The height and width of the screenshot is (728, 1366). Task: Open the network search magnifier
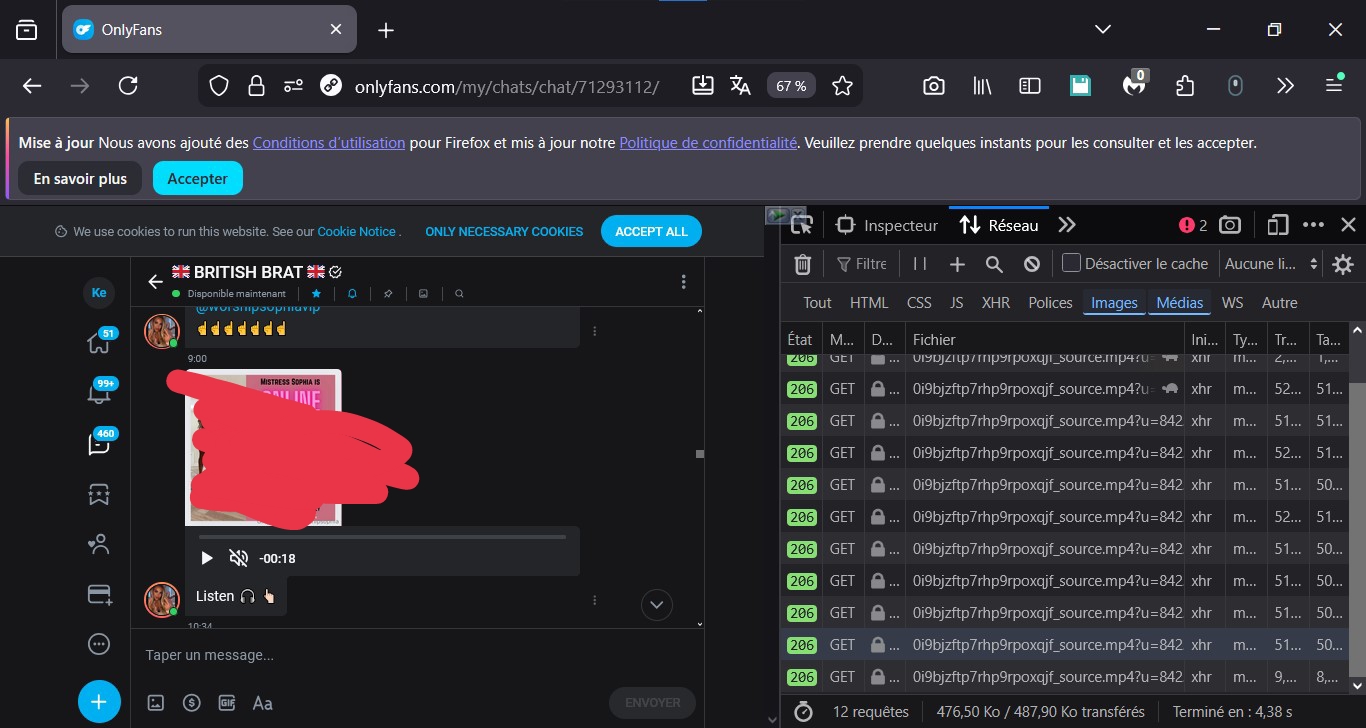coord(994,264)
